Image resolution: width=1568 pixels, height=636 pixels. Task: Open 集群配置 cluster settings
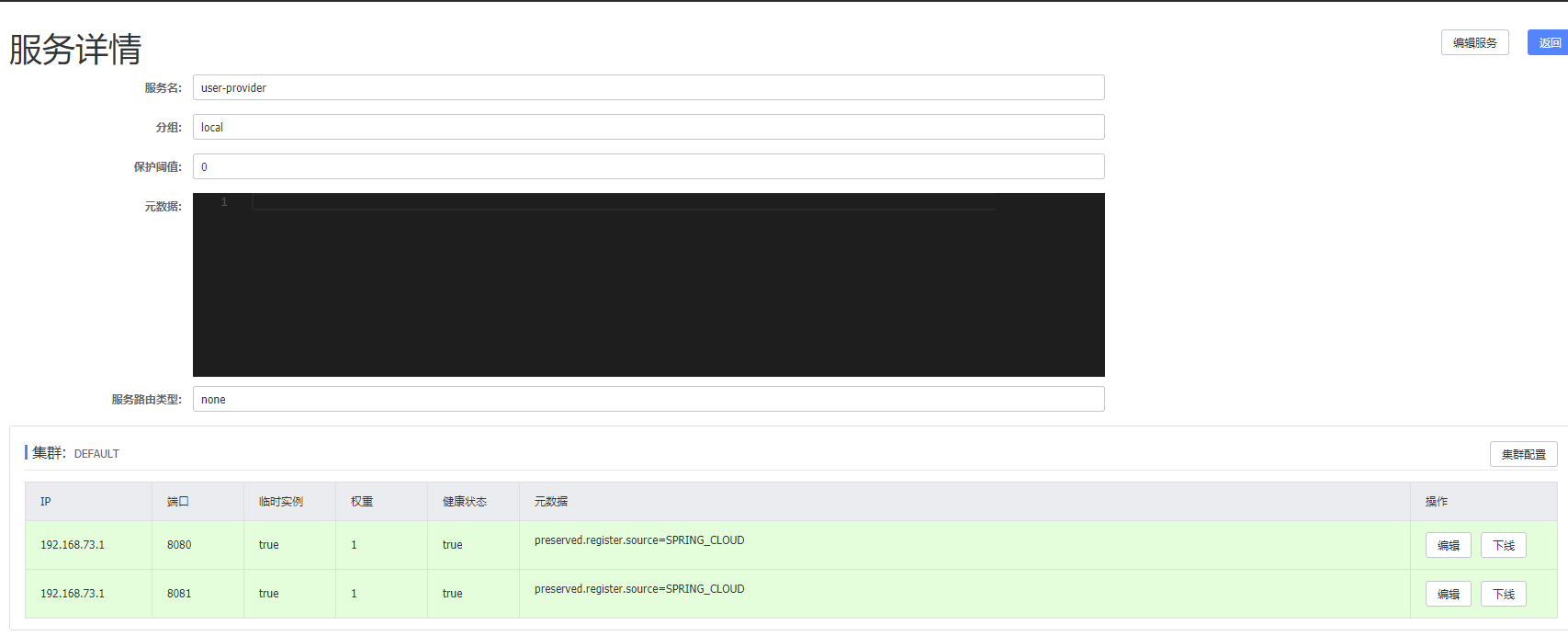point(1523,454)
